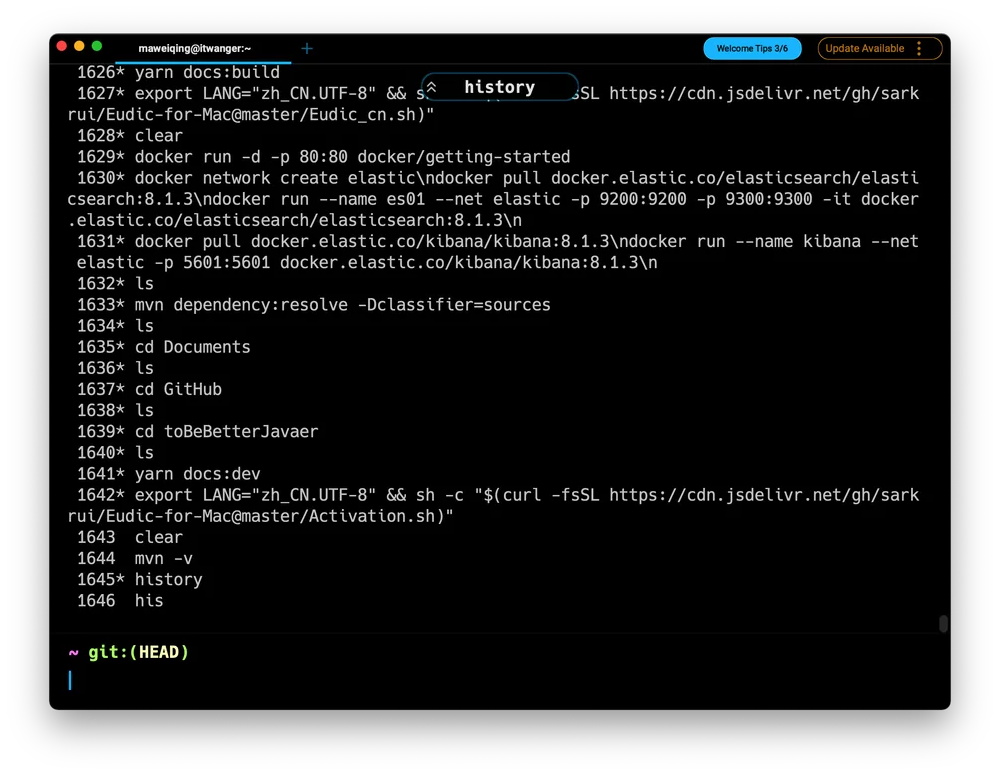Viewport: 1000px width, 775px height.
Task: Maximize the window using green button
Action: pos(97,46)
